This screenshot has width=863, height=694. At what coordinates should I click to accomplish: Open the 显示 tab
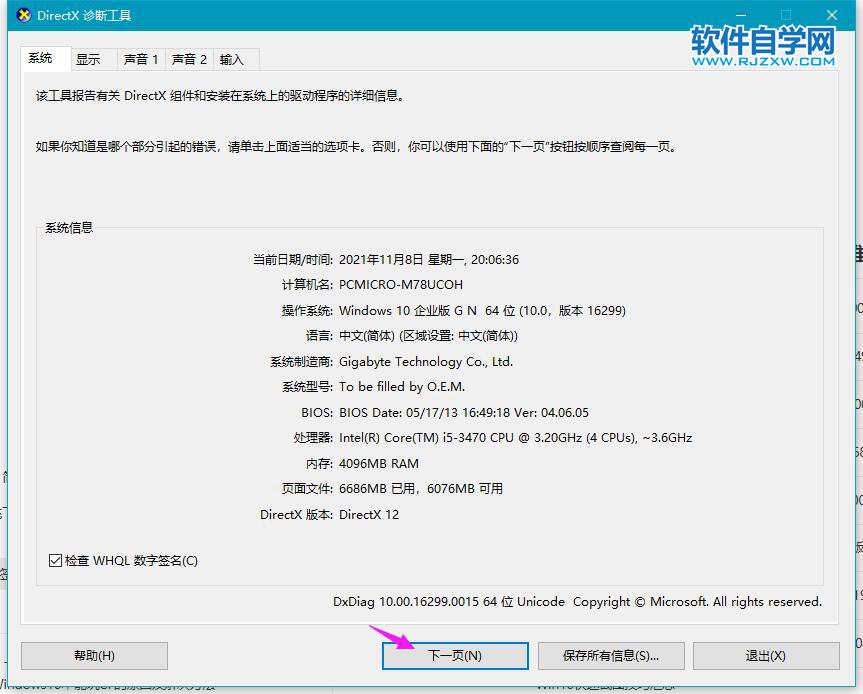[x=89, y=60]
